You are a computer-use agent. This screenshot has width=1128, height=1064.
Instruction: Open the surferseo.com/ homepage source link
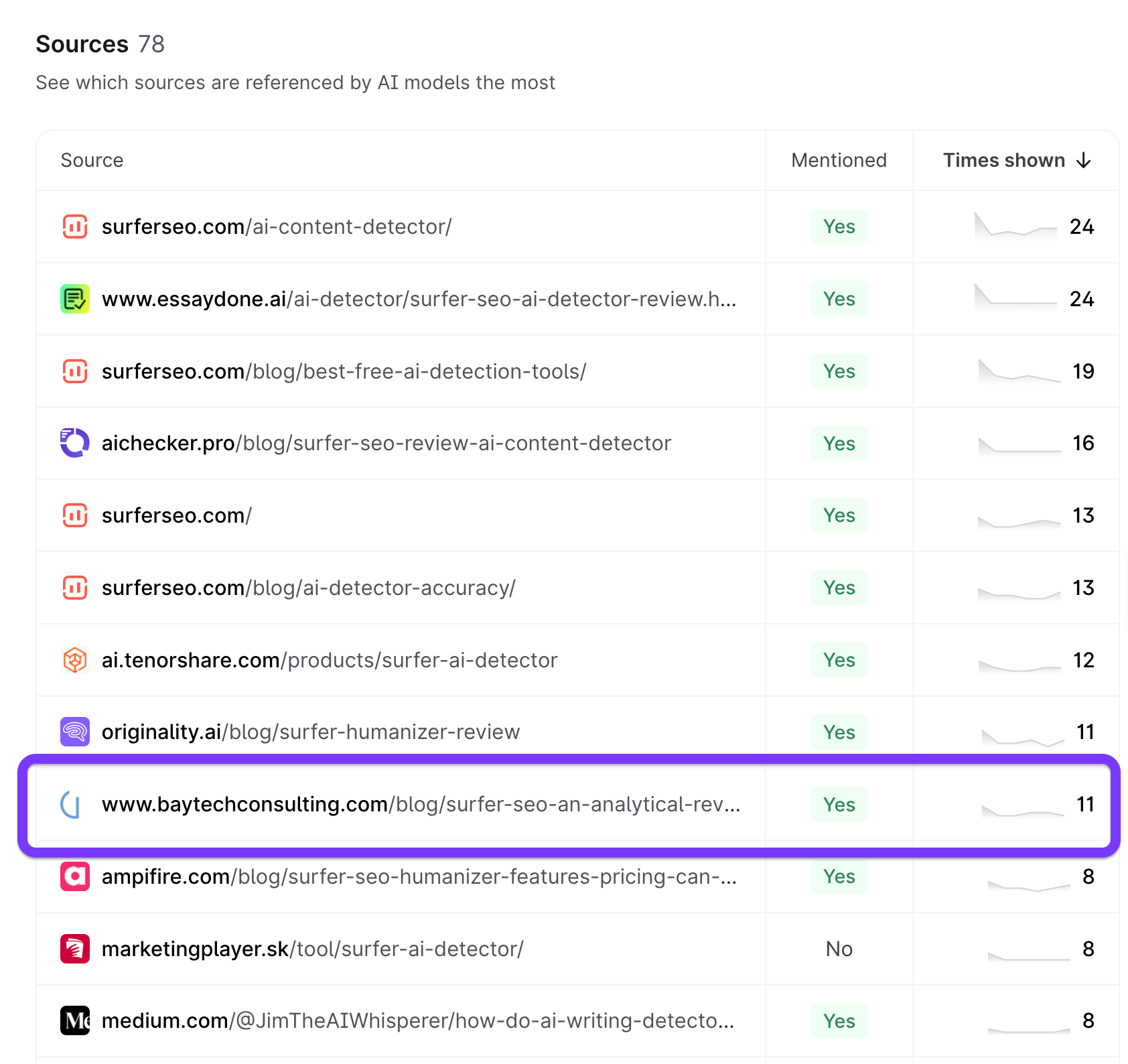(x=176, y=515)
